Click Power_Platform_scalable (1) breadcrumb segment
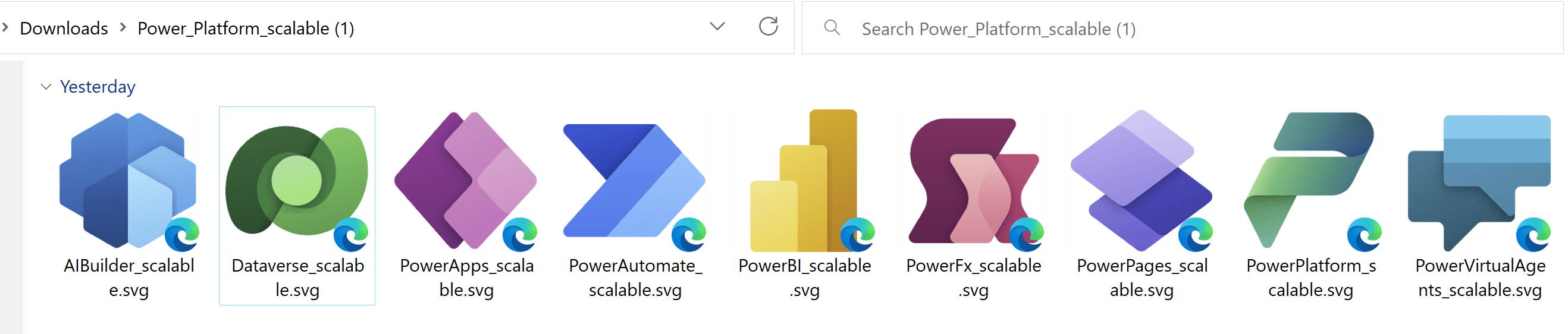1568x334 pixels. pyautogui.click(x=246, y=29)
